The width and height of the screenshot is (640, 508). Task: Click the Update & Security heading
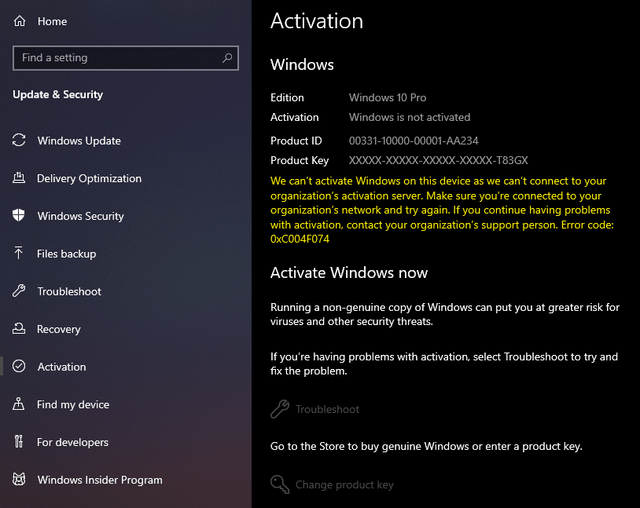click(58, 95)
